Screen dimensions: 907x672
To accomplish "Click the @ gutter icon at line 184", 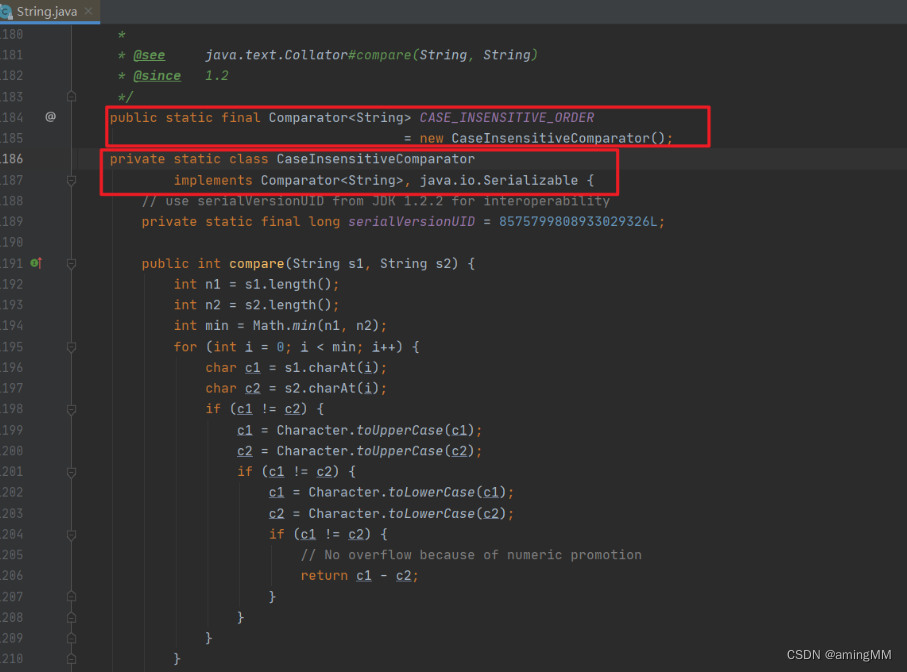I will click(51, 117).
